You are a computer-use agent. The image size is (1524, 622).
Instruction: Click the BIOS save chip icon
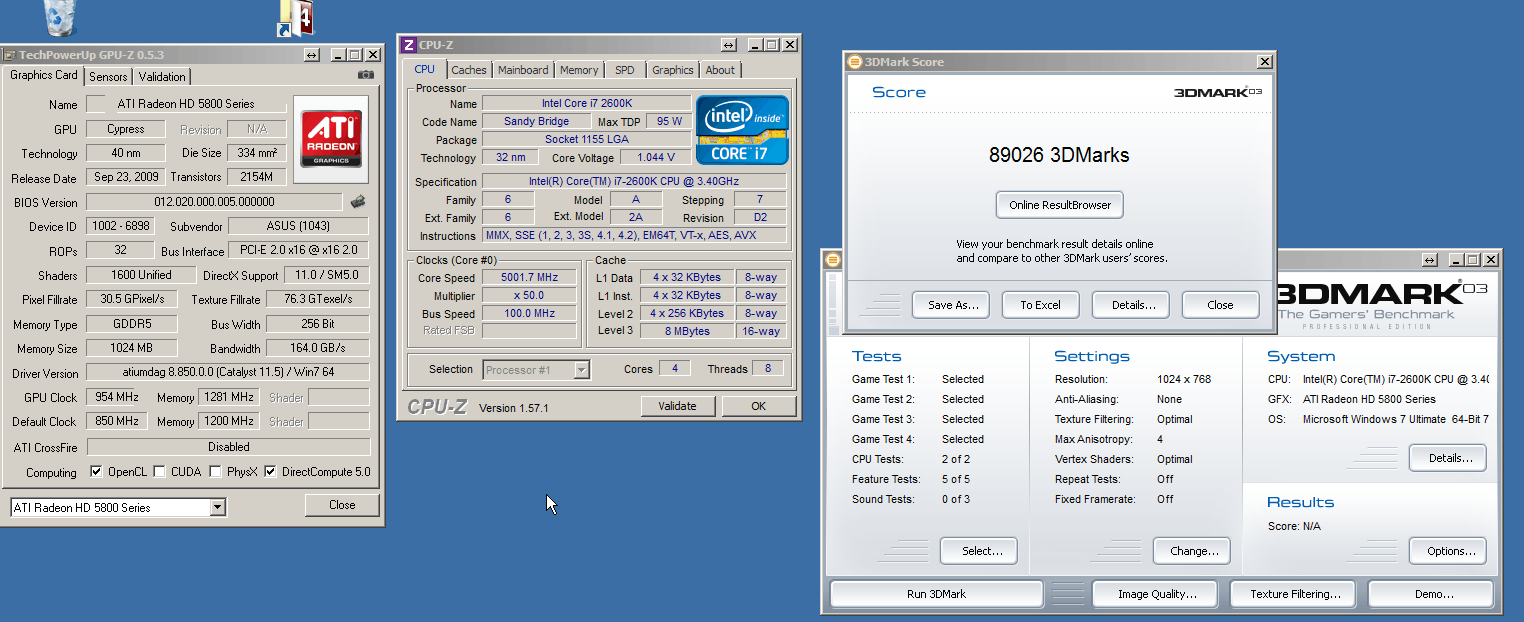pos(358,202)
